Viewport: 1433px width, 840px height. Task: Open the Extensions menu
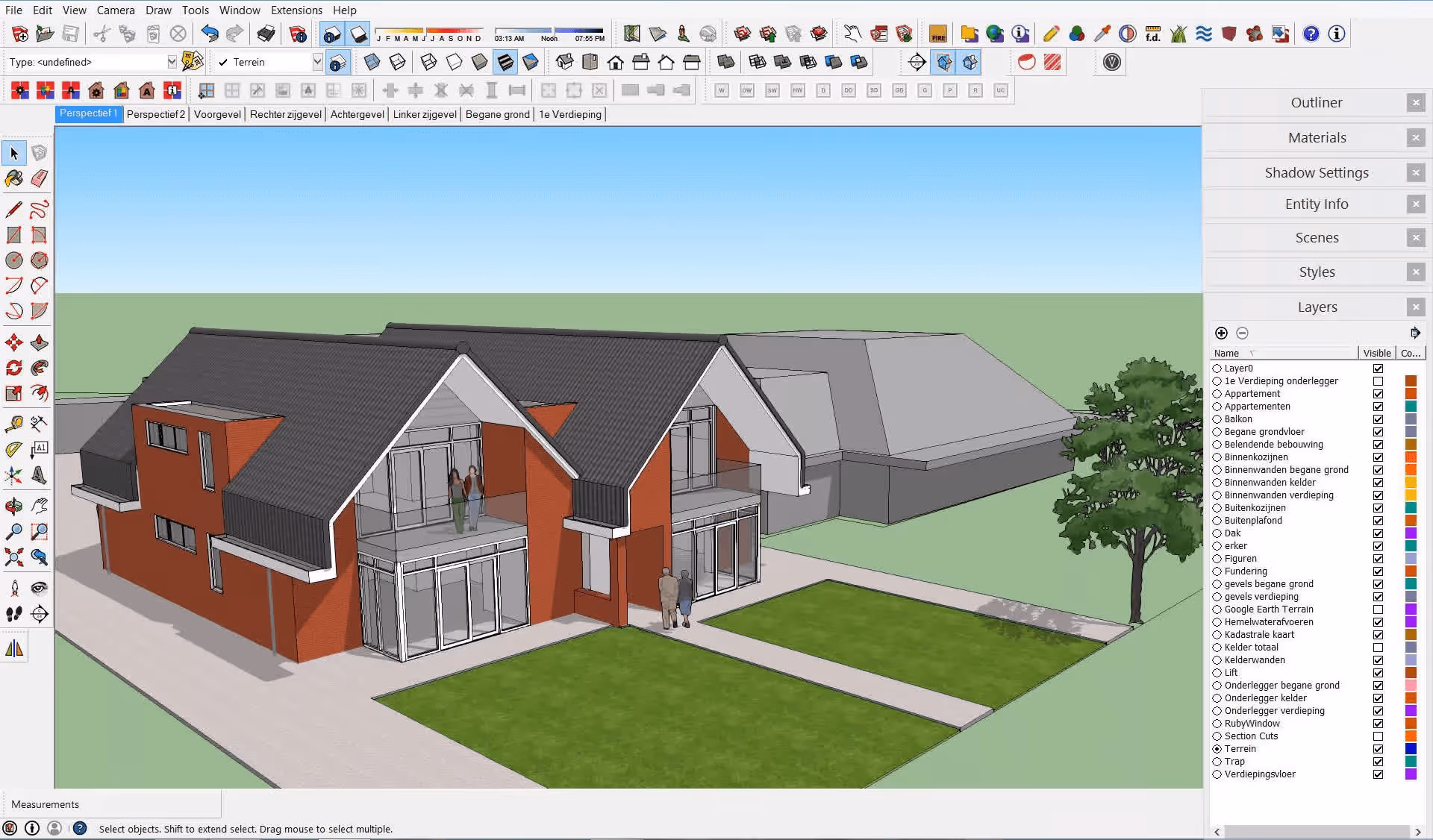click(296, 10)
